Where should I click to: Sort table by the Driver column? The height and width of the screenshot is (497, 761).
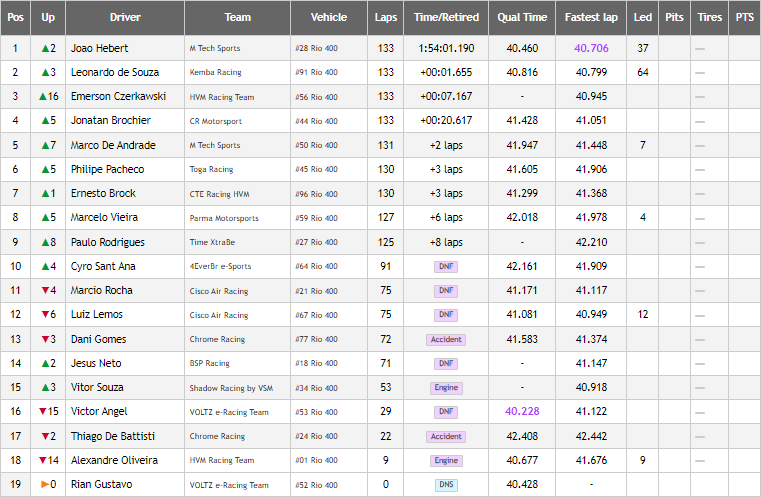125,17
